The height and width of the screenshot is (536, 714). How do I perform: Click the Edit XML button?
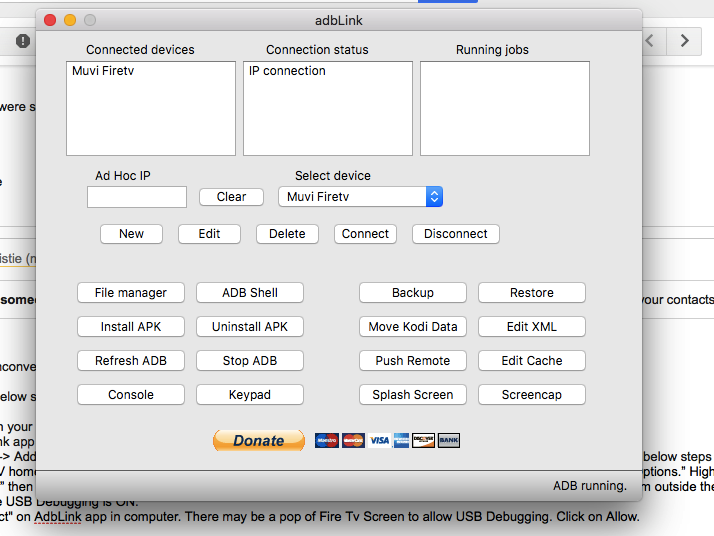[x=531, y=327]
